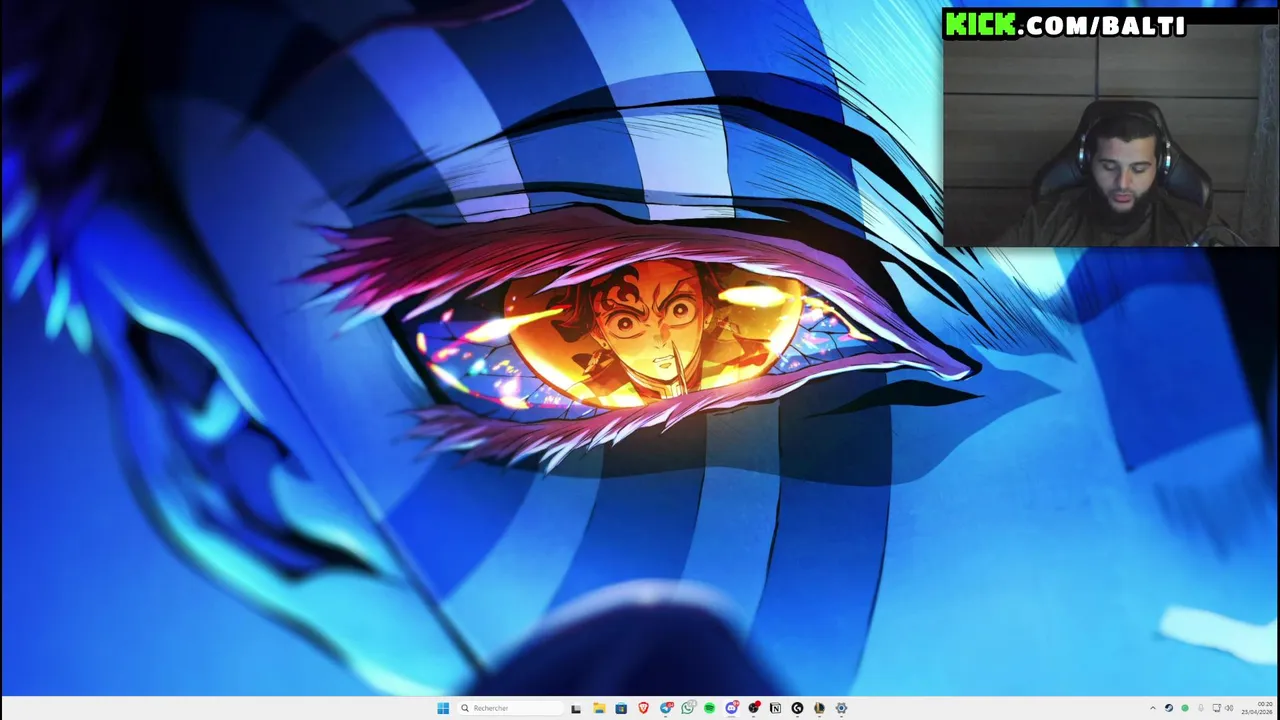Screen dimensions: 1280x720
Task: Open Logitech G HUB from the taskbar
Action: click(797, 708)
